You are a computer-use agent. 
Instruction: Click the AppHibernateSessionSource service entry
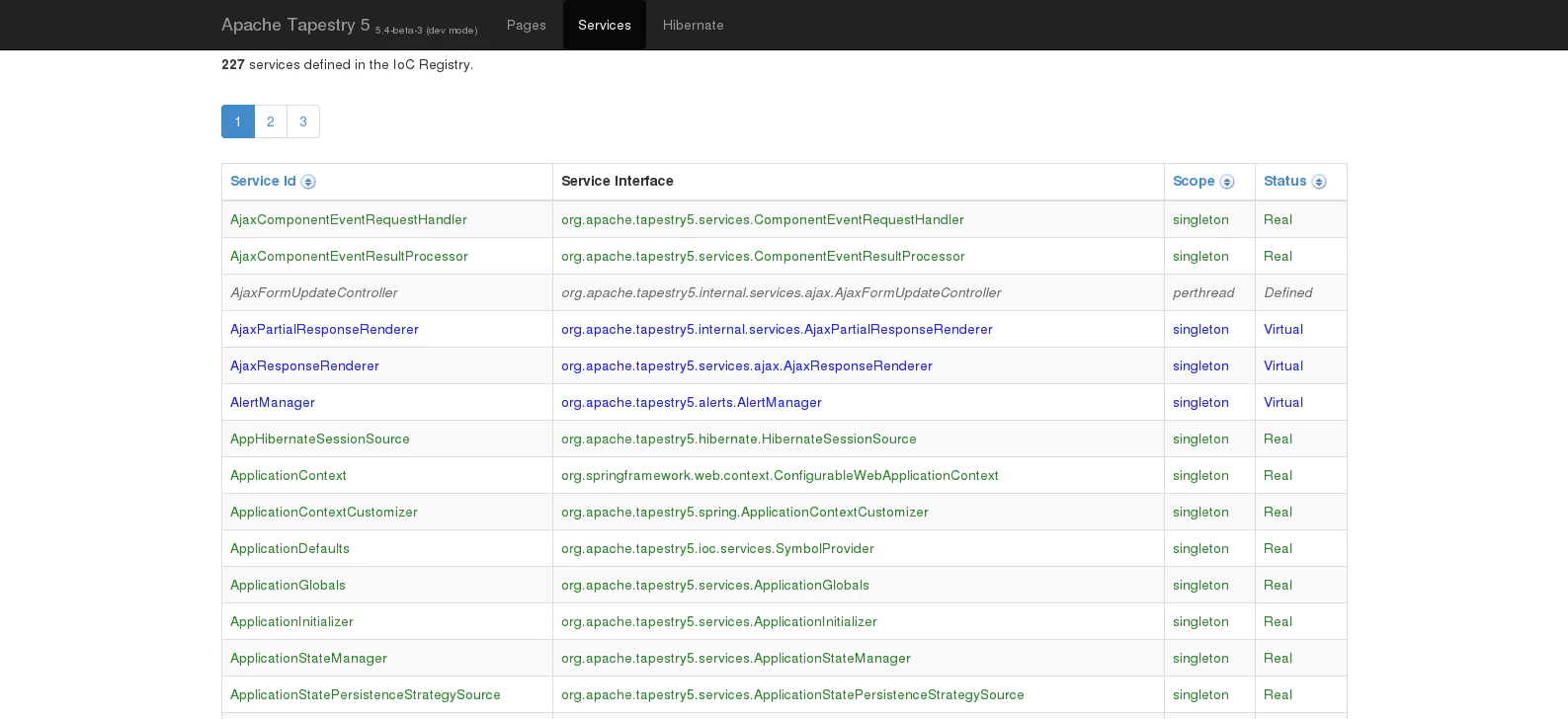point(320,439)
